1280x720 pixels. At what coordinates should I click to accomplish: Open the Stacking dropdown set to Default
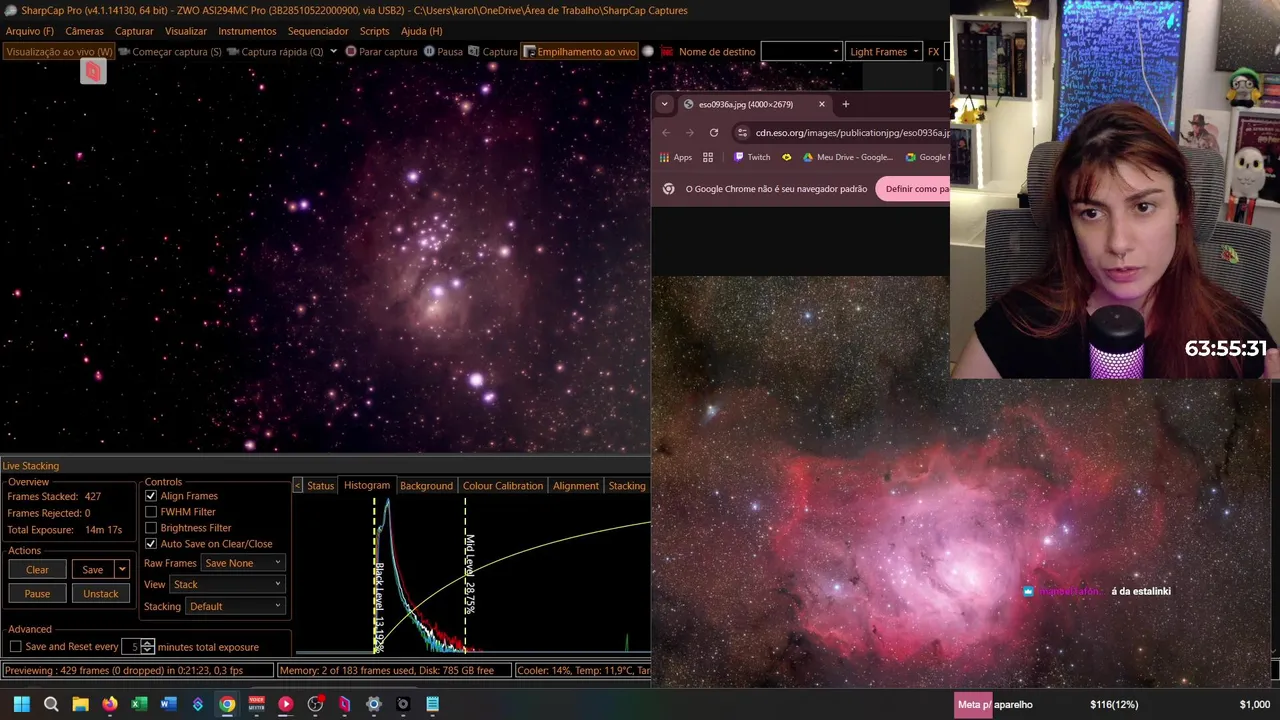tap(235, 606)
